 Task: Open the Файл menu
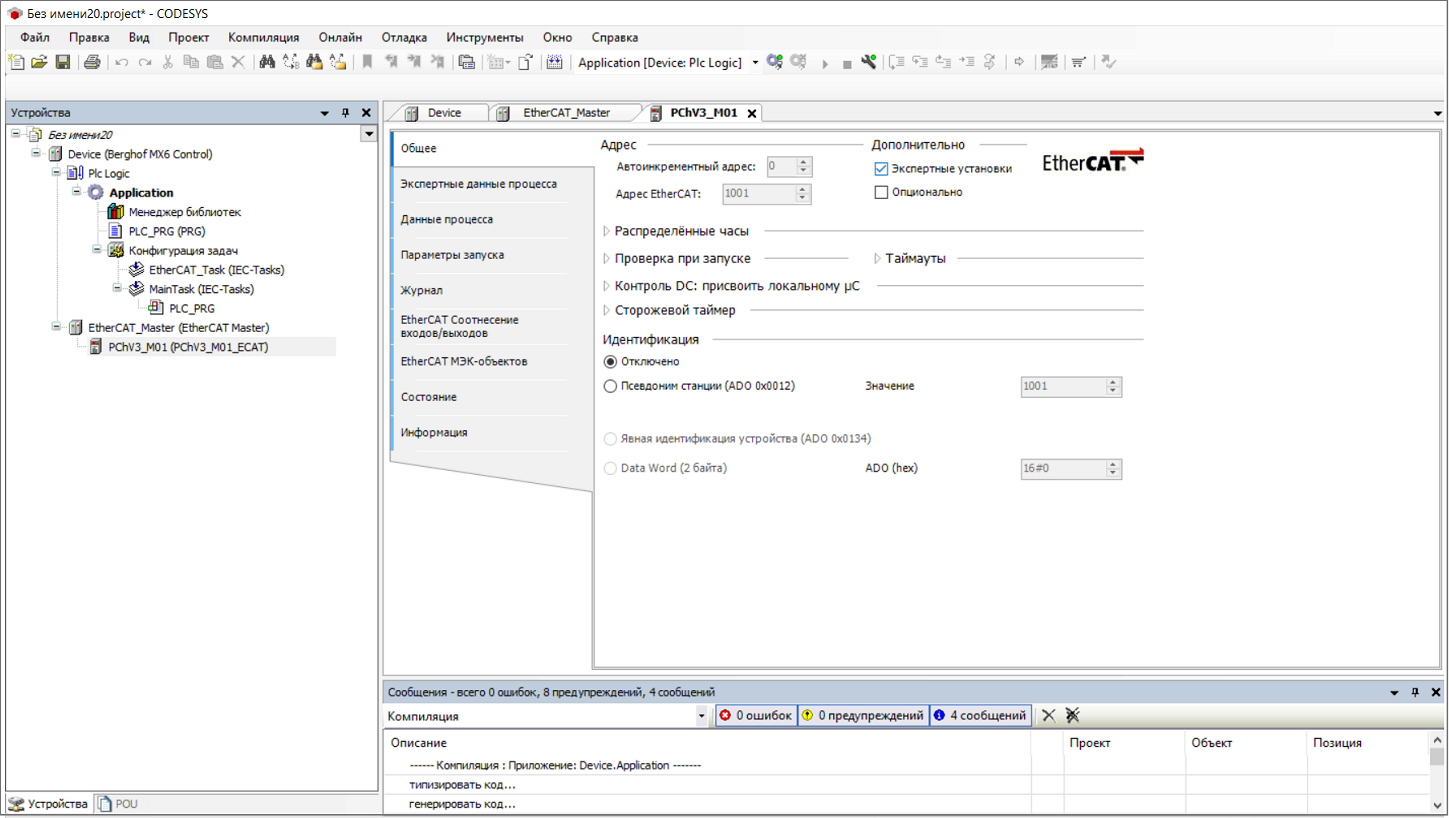point(35,37)
